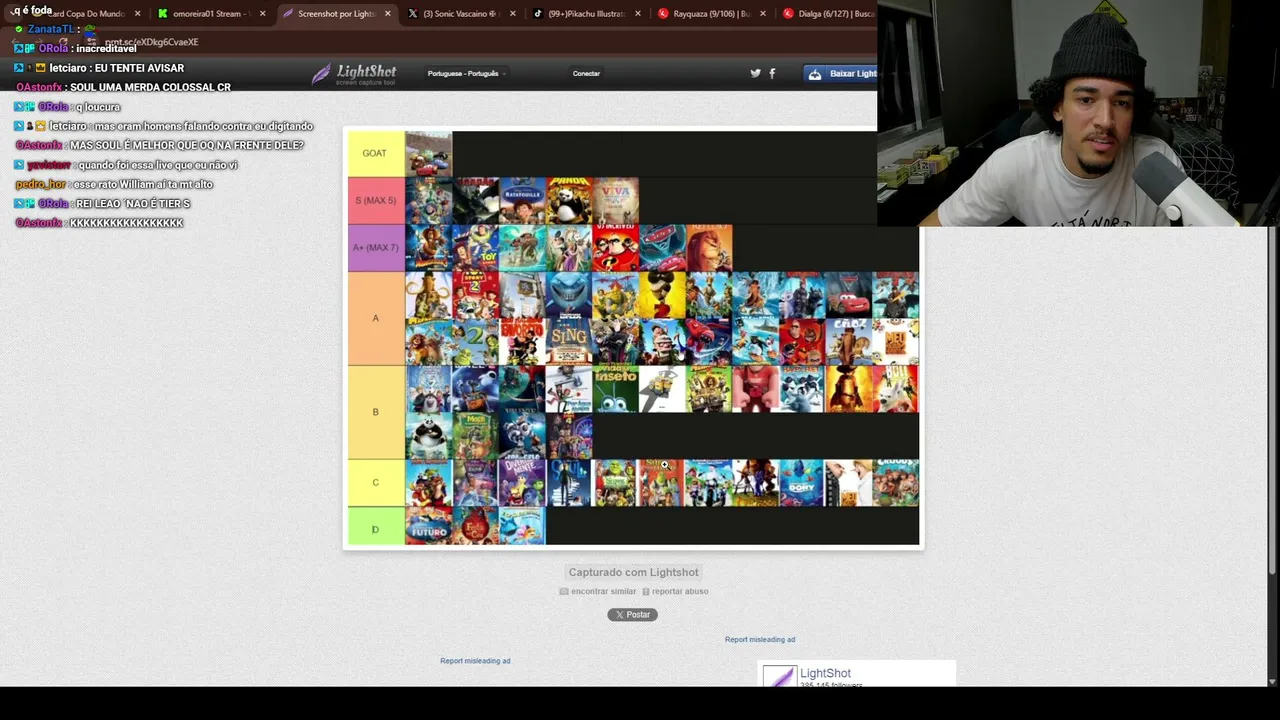Click the flag icon beside reportar abuso
The width and height of the screenshot is (1280, 720).
[645, 592]
